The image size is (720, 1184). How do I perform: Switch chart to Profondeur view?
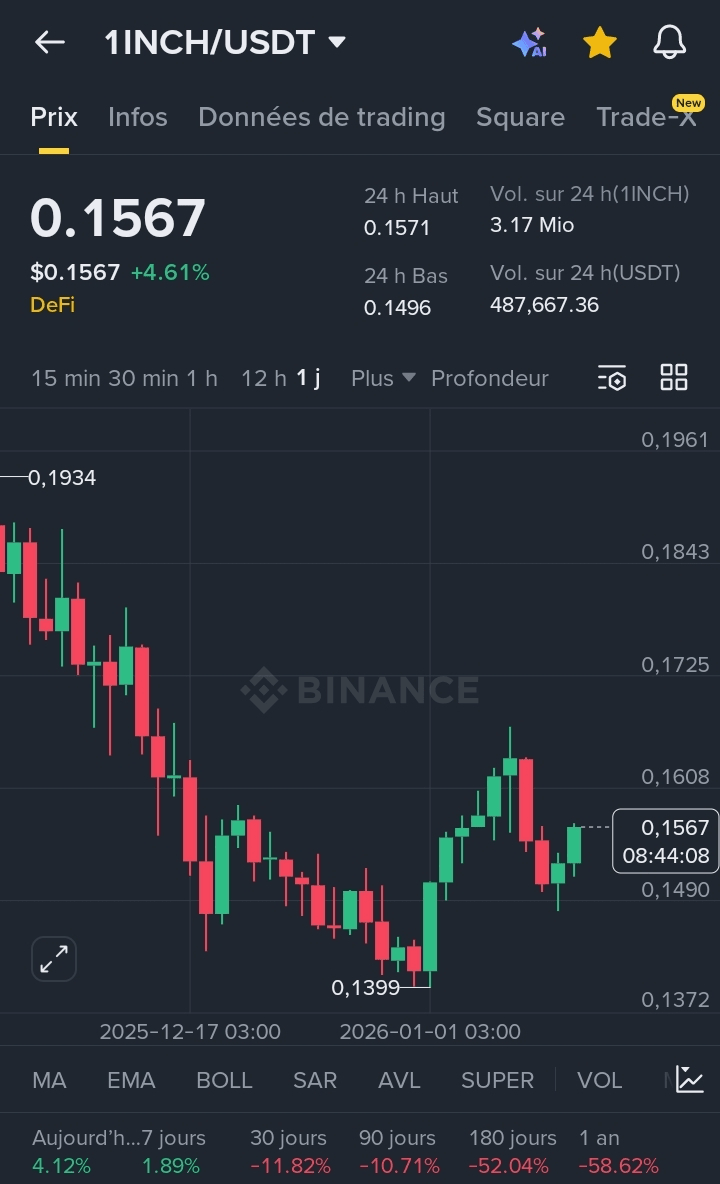coord(490,378)
